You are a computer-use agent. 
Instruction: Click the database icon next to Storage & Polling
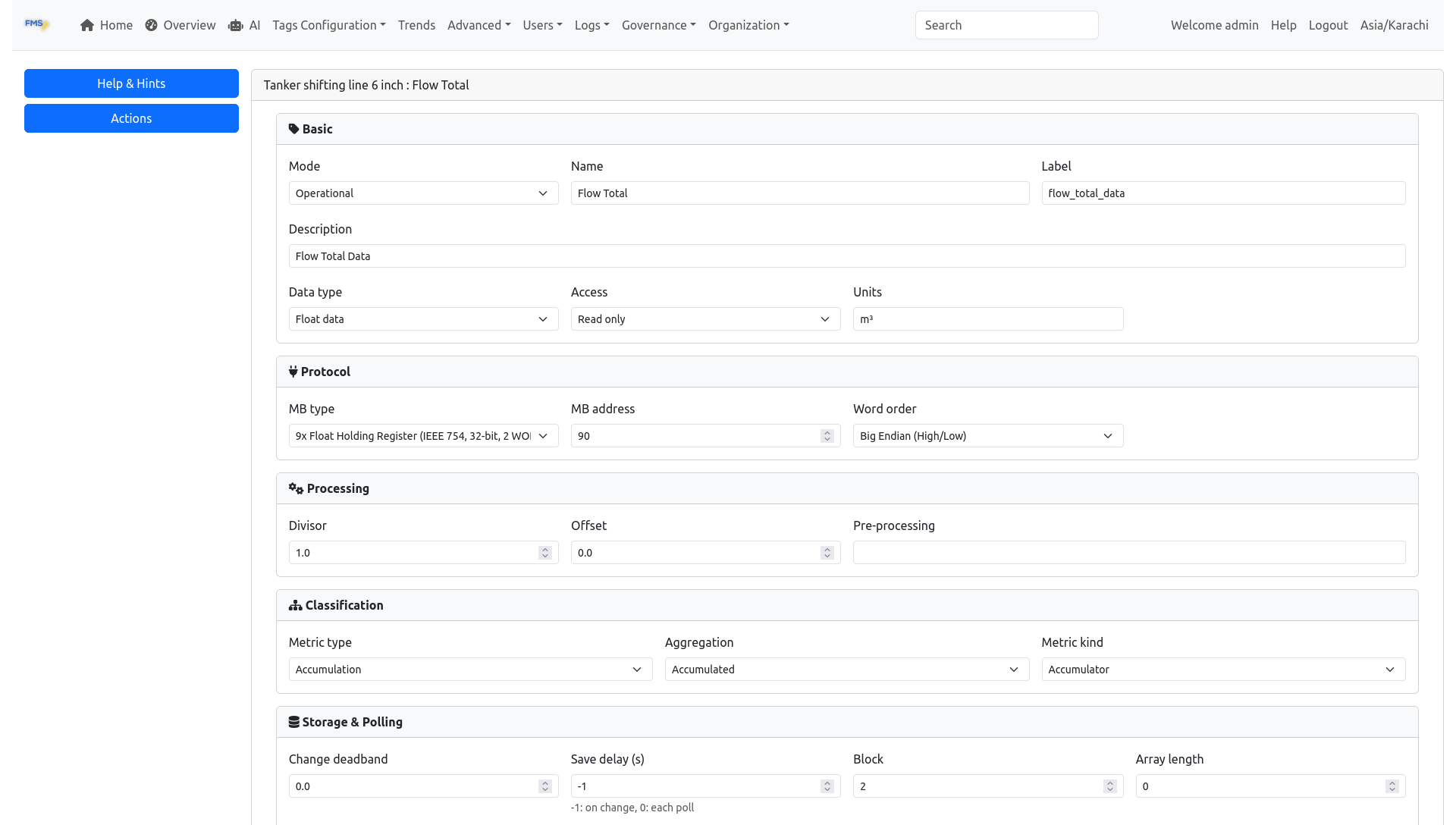point(293,721)
